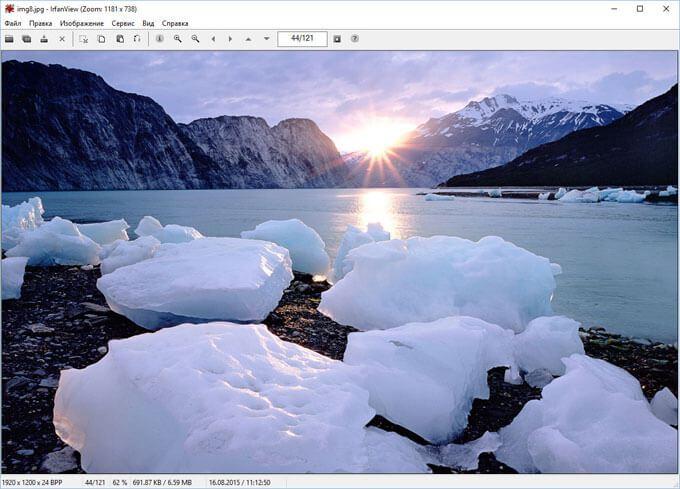The height and width of the screenshot is (489, 680).
Task: Click the Undo toolbar icon
Action: [x=137, y=39]
